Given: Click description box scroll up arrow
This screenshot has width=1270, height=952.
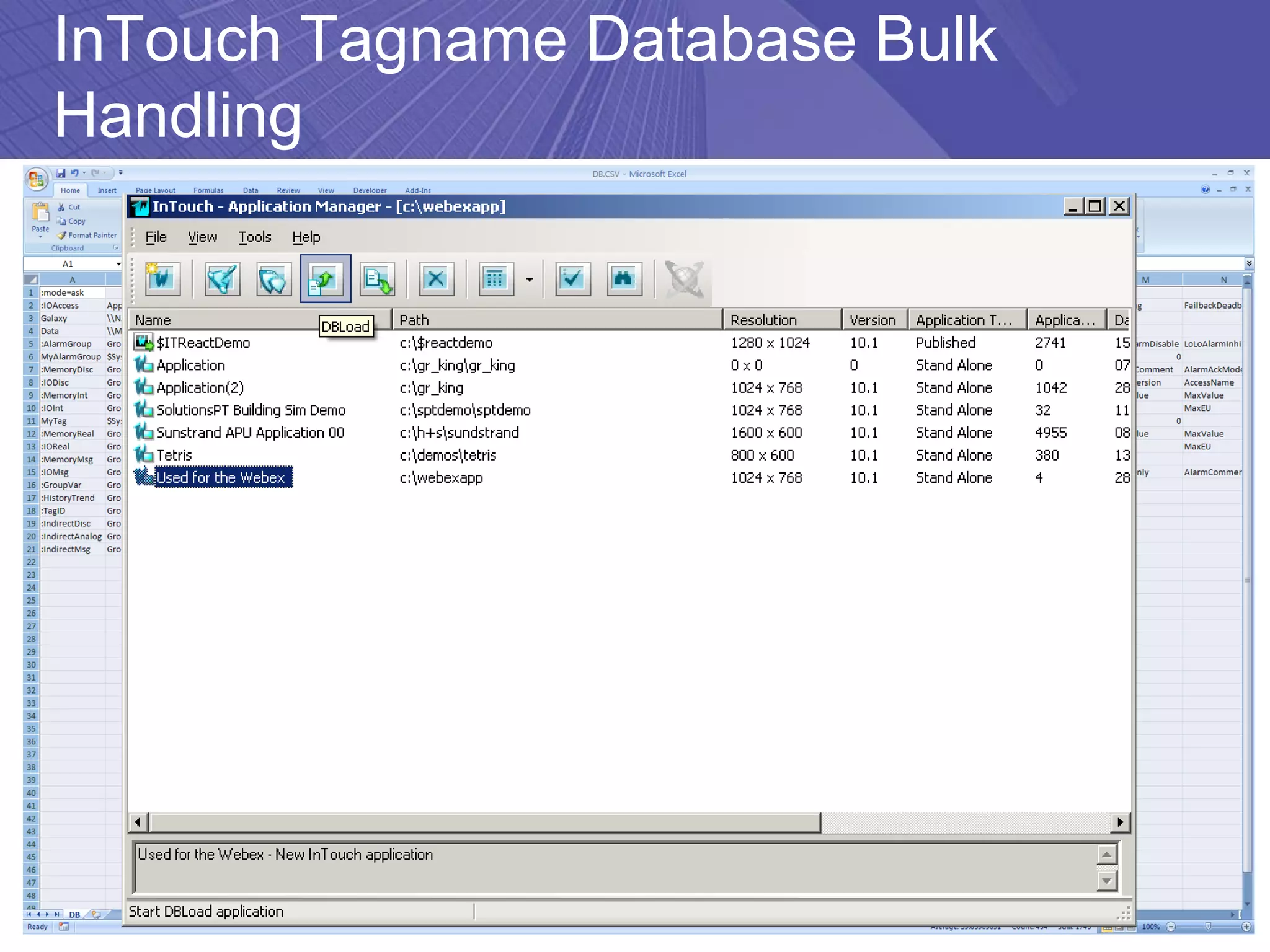Looking at the screenshot, I should (1107, 855).
